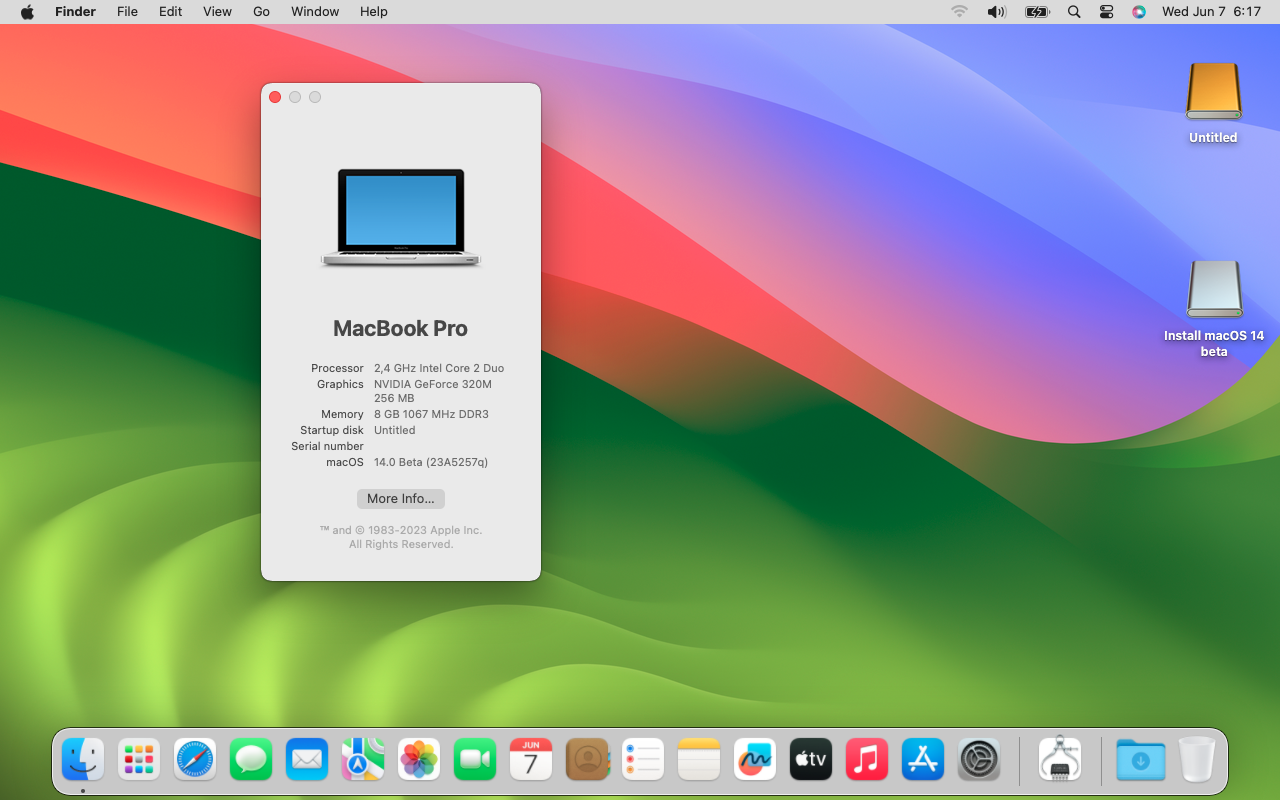Screen dimensions: 1280x800
Task: Open App Store from the Dock
Action: coord(923,760)
